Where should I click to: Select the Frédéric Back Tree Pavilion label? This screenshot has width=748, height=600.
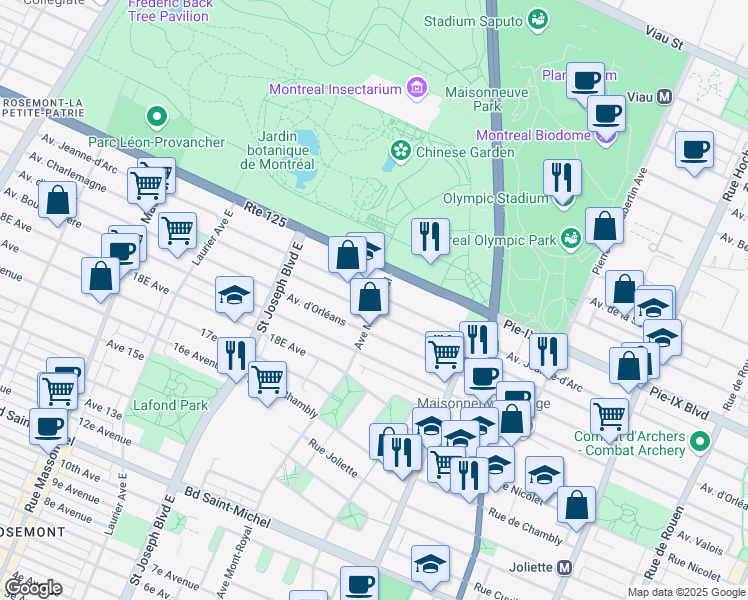click(168, 10)
